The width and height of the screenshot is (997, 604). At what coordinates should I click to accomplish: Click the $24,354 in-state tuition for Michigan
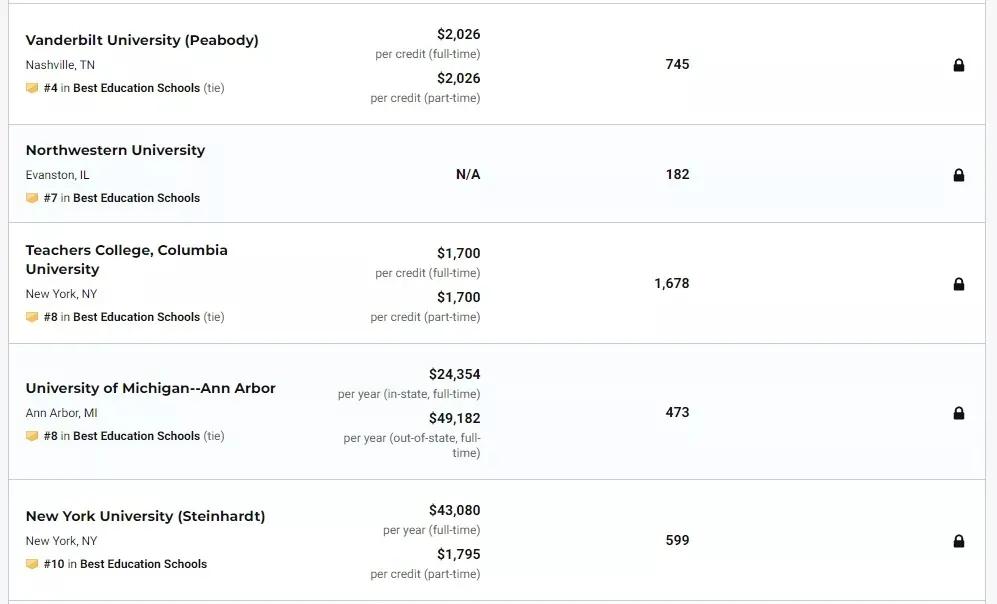[454, 374]
